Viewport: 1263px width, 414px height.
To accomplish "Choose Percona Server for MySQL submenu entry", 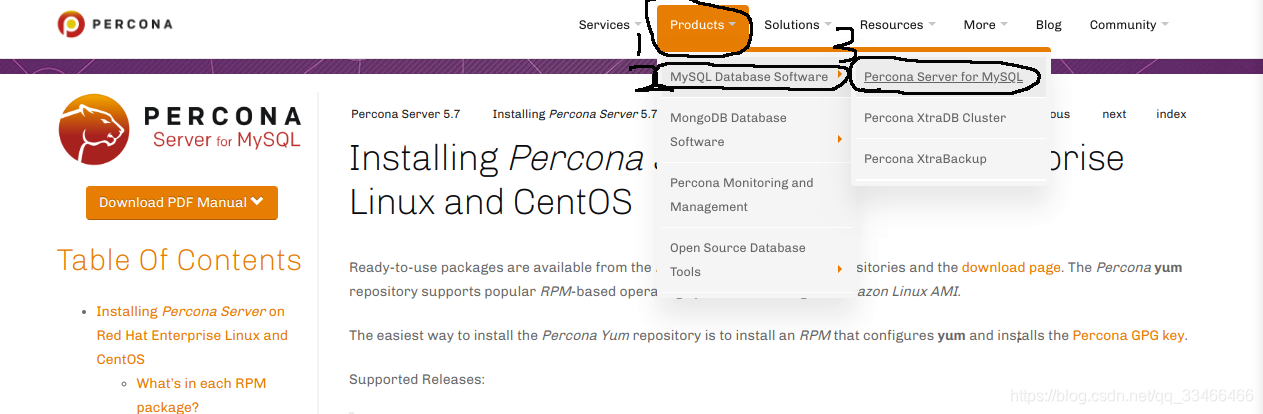I will pyautogui.click(x=944, y=77).
